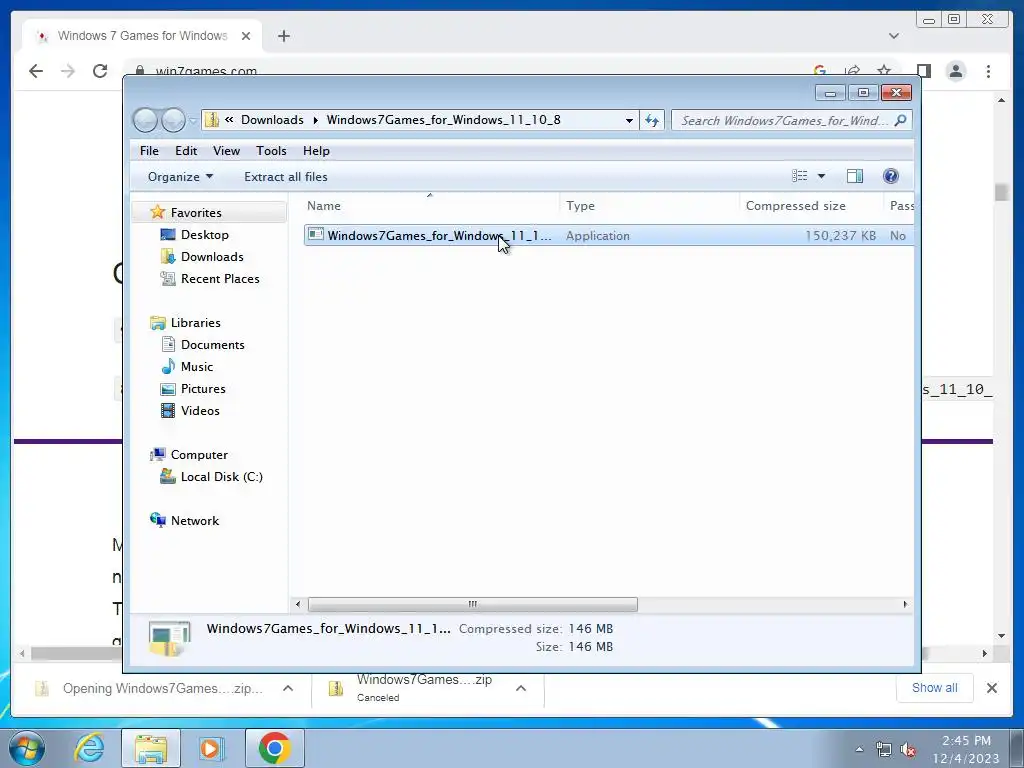Click Show all downloads
The image size is (1024, 768).
[x=935, y=688]
